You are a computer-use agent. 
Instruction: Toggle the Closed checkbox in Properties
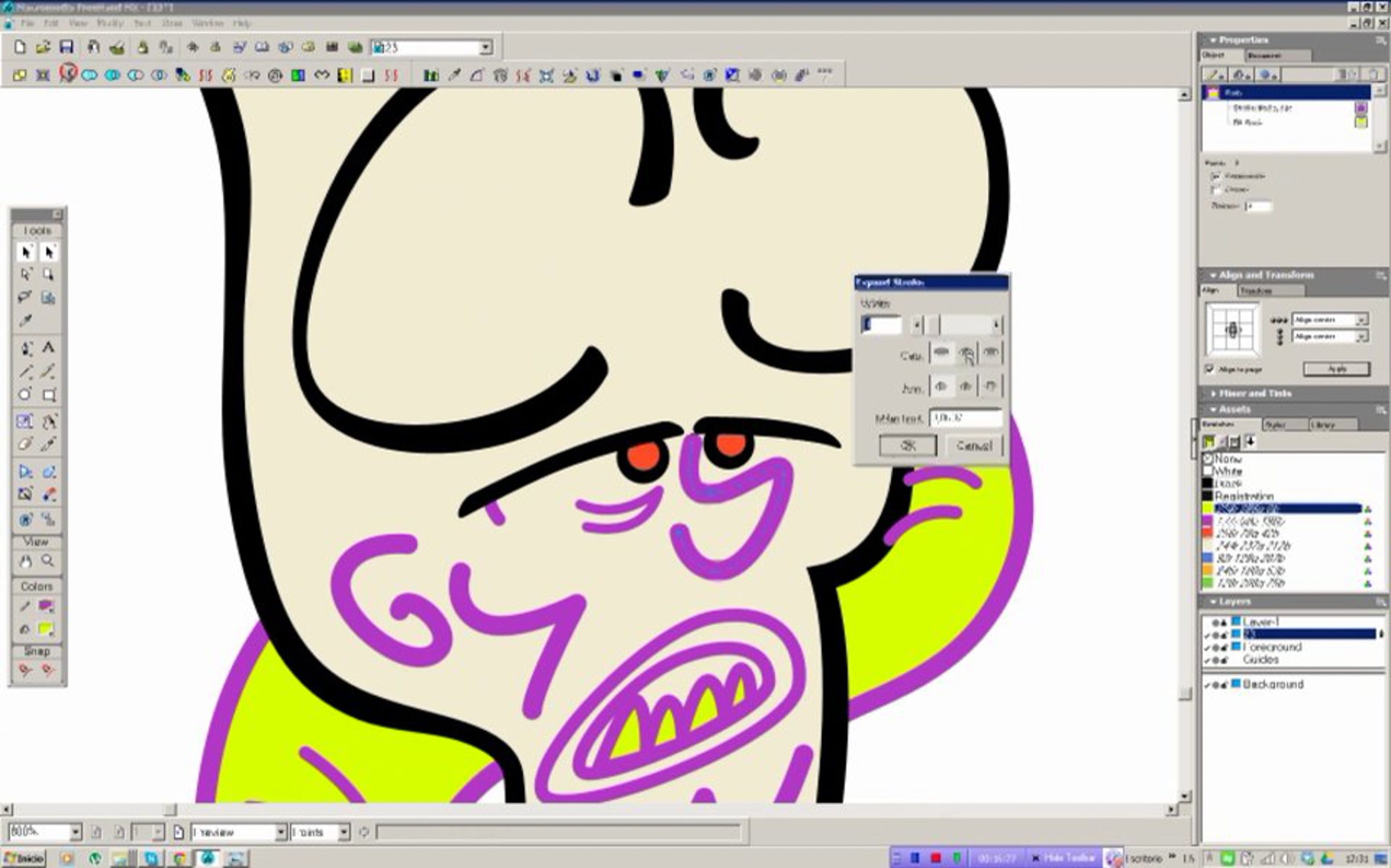(1215, 189)
